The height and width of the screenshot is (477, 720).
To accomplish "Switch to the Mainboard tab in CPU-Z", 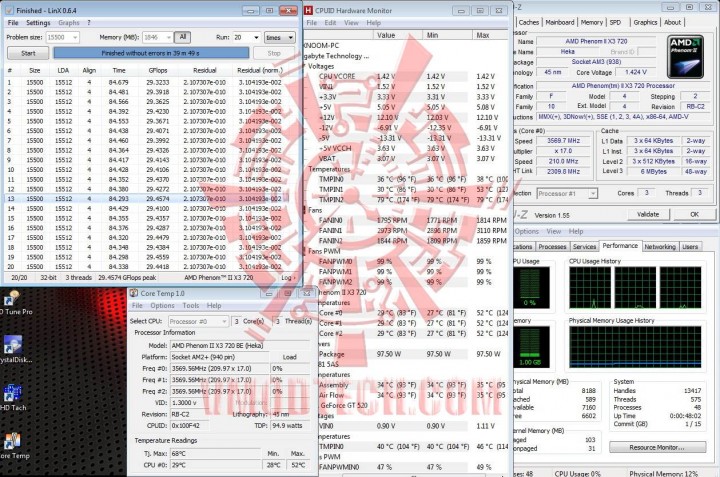I will click(x=560, y=22).
